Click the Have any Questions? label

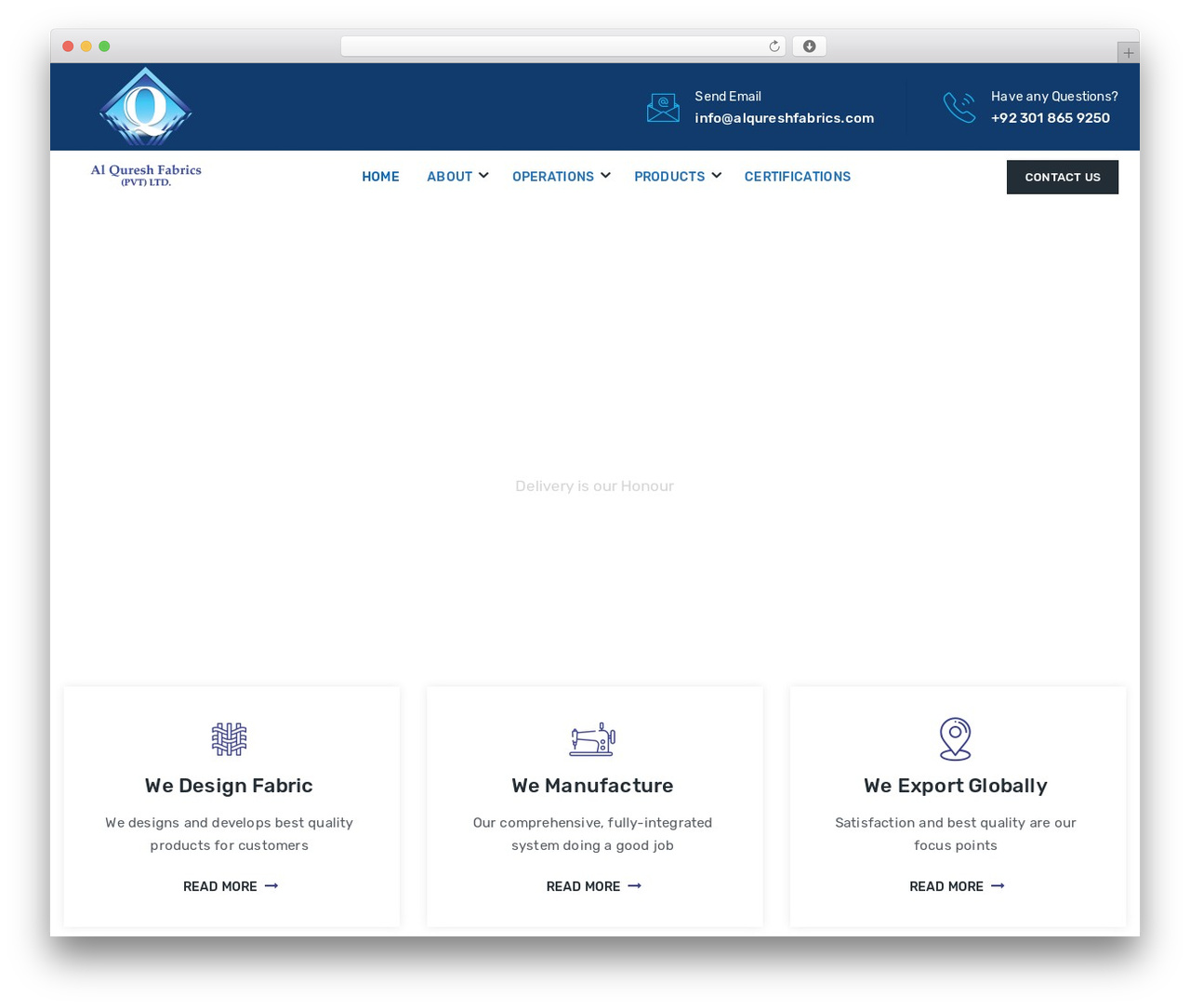(x=1054, y=97)
